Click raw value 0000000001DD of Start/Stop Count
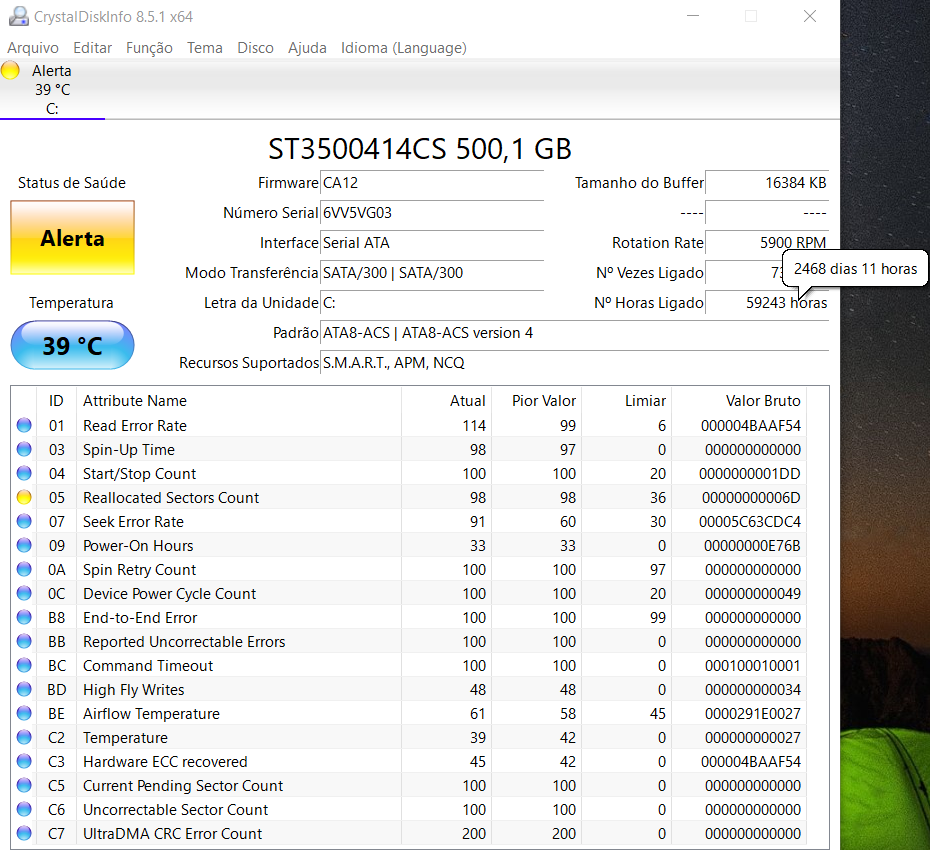 click(750, 473)
